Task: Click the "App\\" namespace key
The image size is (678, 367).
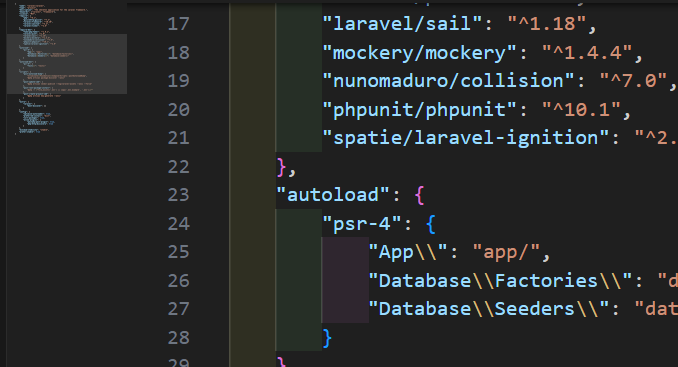Action: [x=408, y=252]
